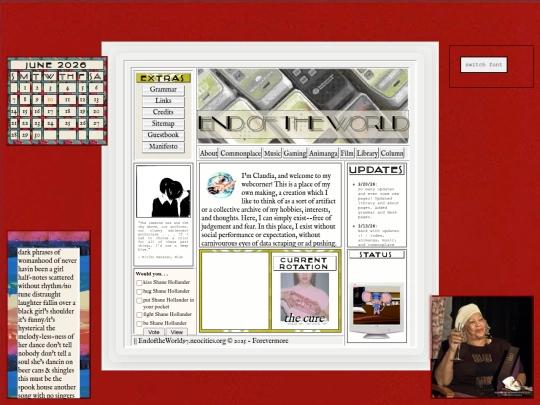Open the Animanga tab

pyautogui.click(x=323, y=153)
